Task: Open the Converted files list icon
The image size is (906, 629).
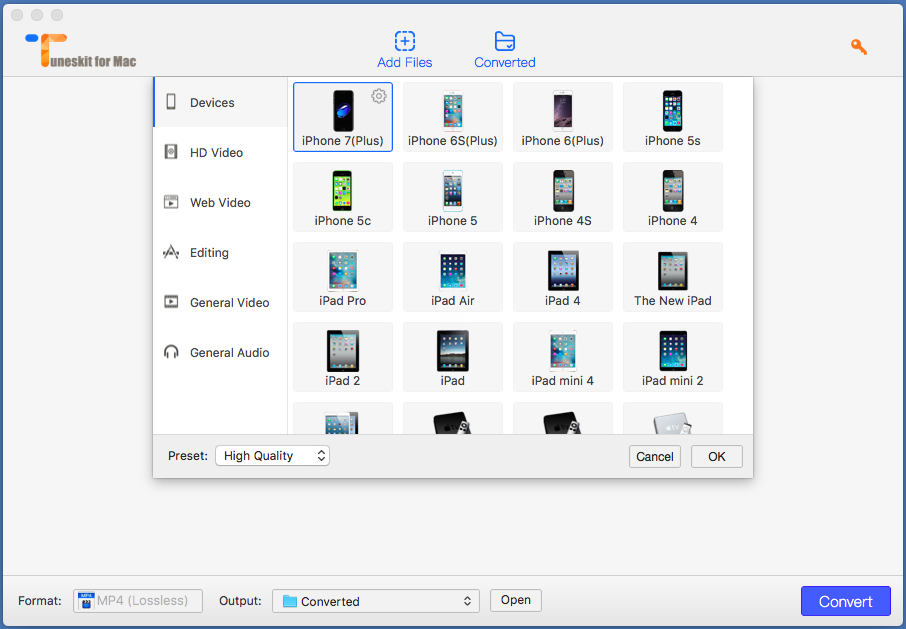Action: coord(505,41)
